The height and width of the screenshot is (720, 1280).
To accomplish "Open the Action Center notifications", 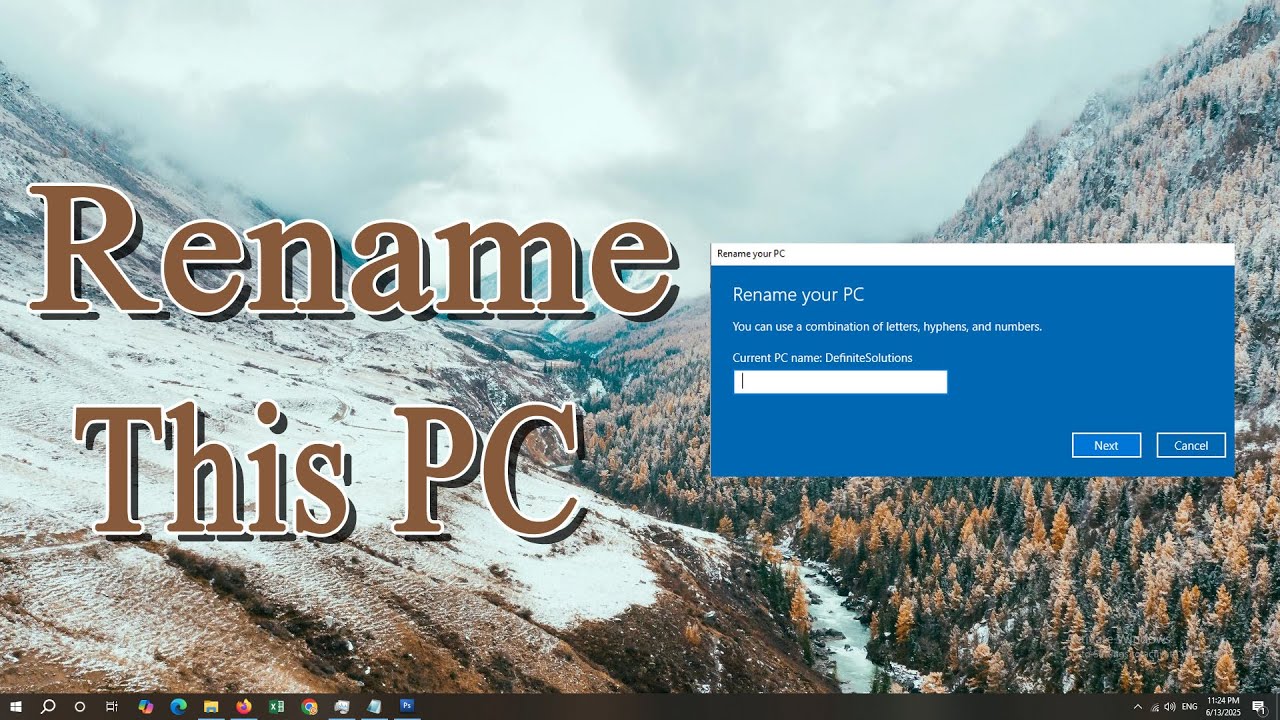I will pyautogui.click(x=1259, y=707).
